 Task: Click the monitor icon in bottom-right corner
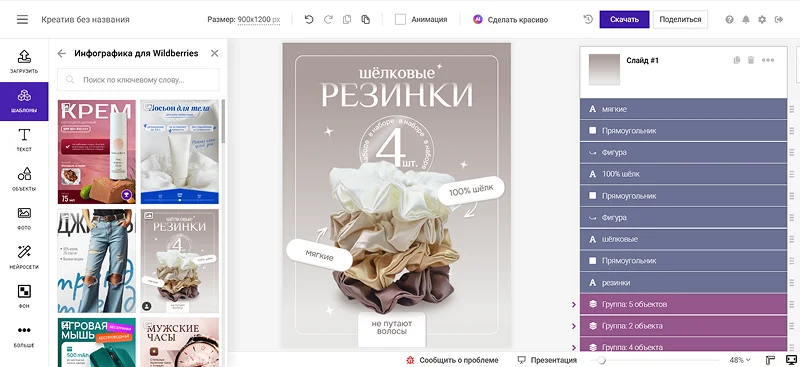790,360
